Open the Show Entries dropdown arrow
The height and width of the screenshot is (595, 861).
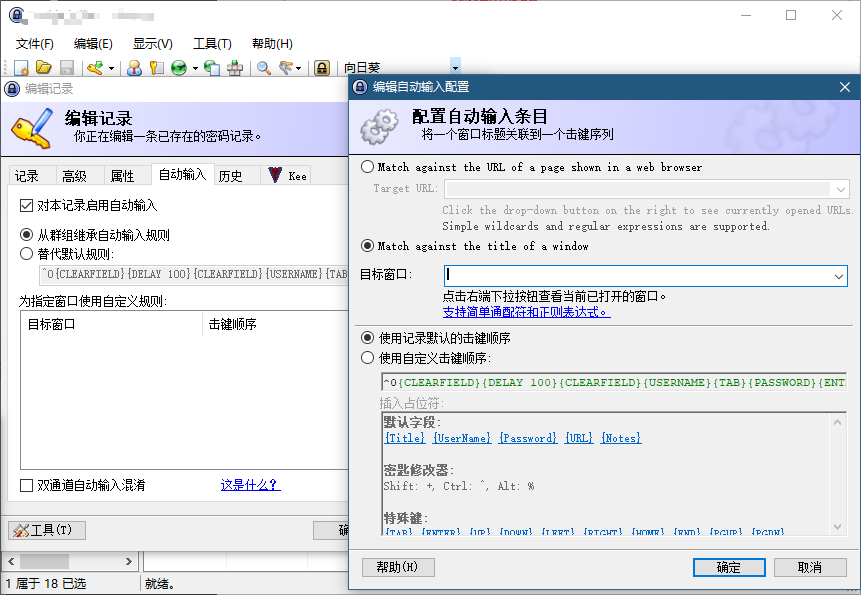(299, 68)
